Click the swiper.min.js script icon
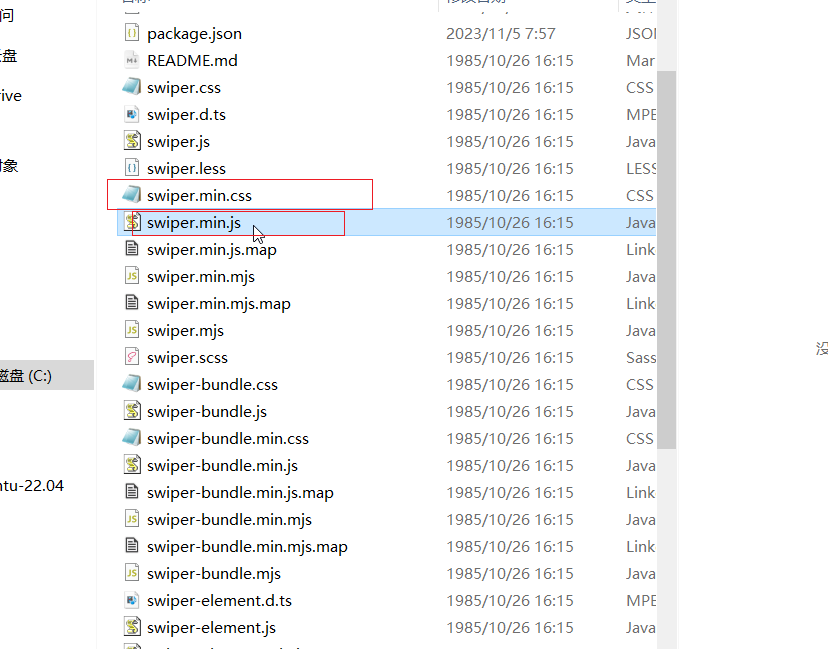The height and width of the screenshot is (649, 828). (x=132, y=222)
